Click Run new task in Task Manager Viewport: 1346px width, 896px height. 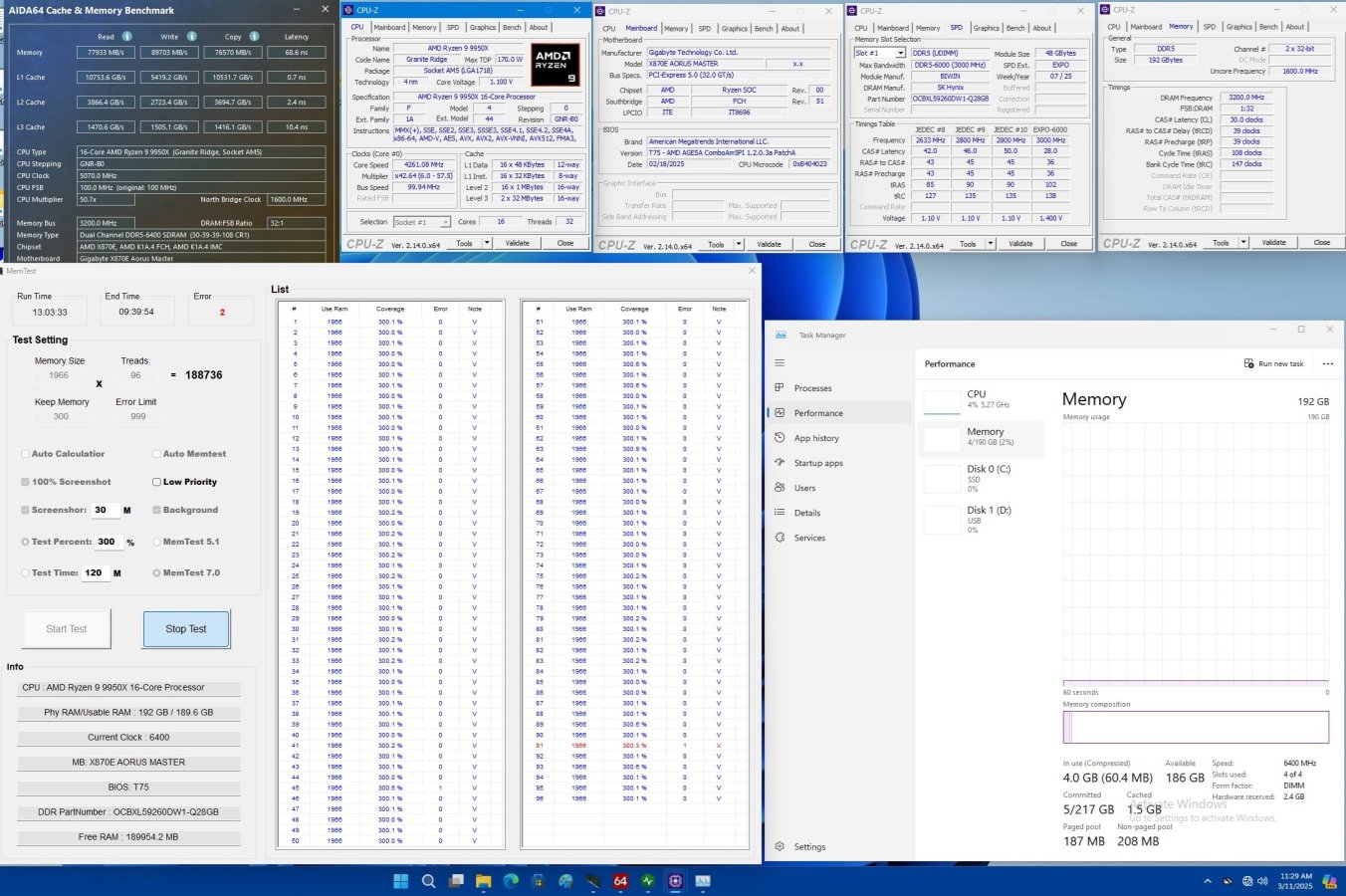[1273, 363]
